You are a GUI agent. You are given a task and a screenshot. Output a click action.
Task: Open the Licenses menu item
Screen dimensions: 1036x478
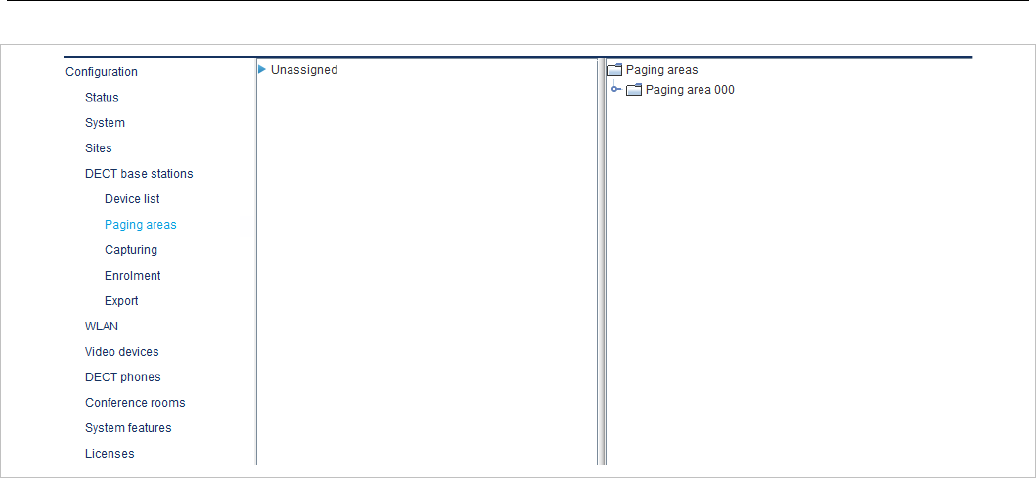click(x=110, y=454)
